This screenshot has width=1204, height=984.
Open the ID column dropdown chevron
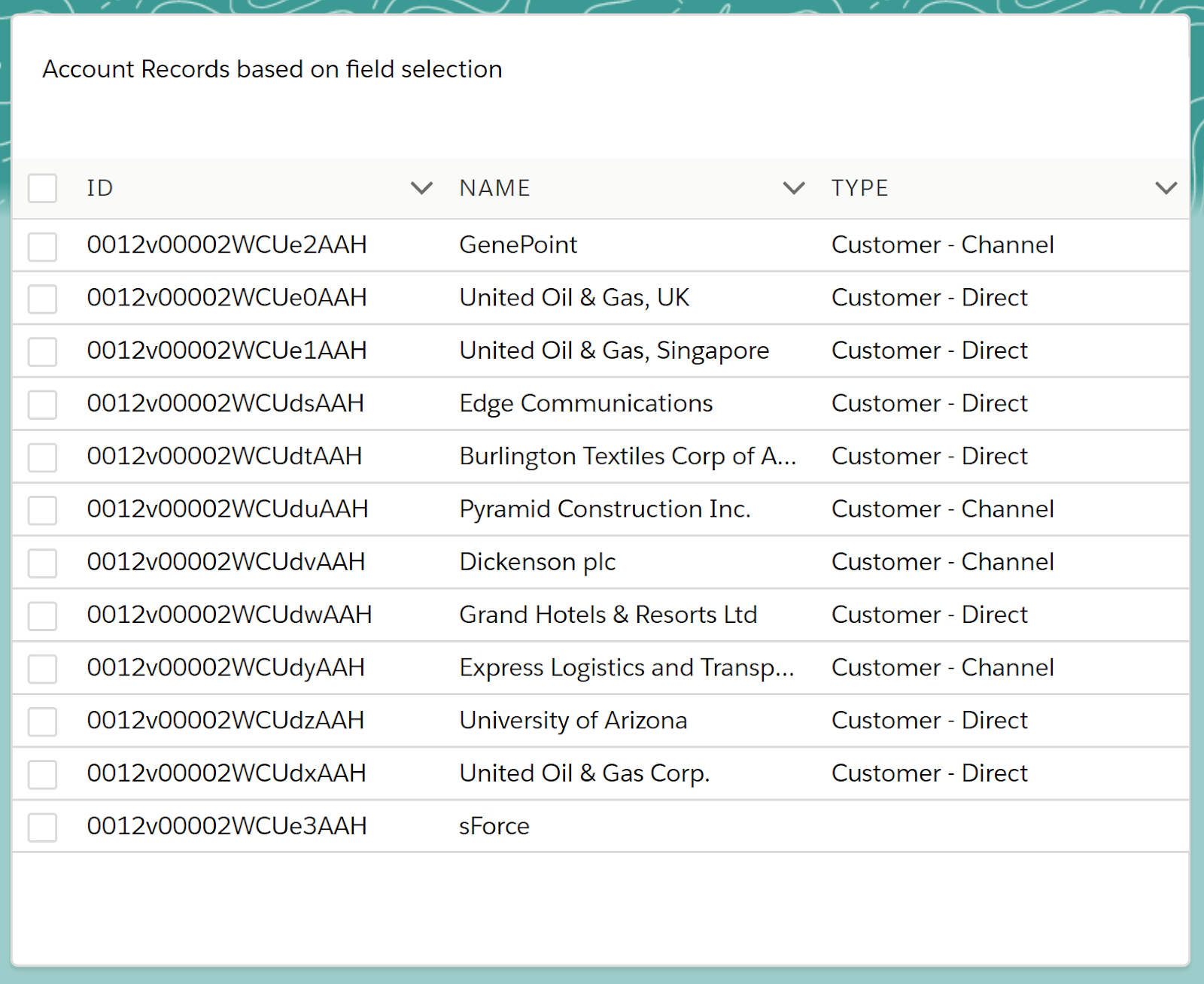point(421,188)
